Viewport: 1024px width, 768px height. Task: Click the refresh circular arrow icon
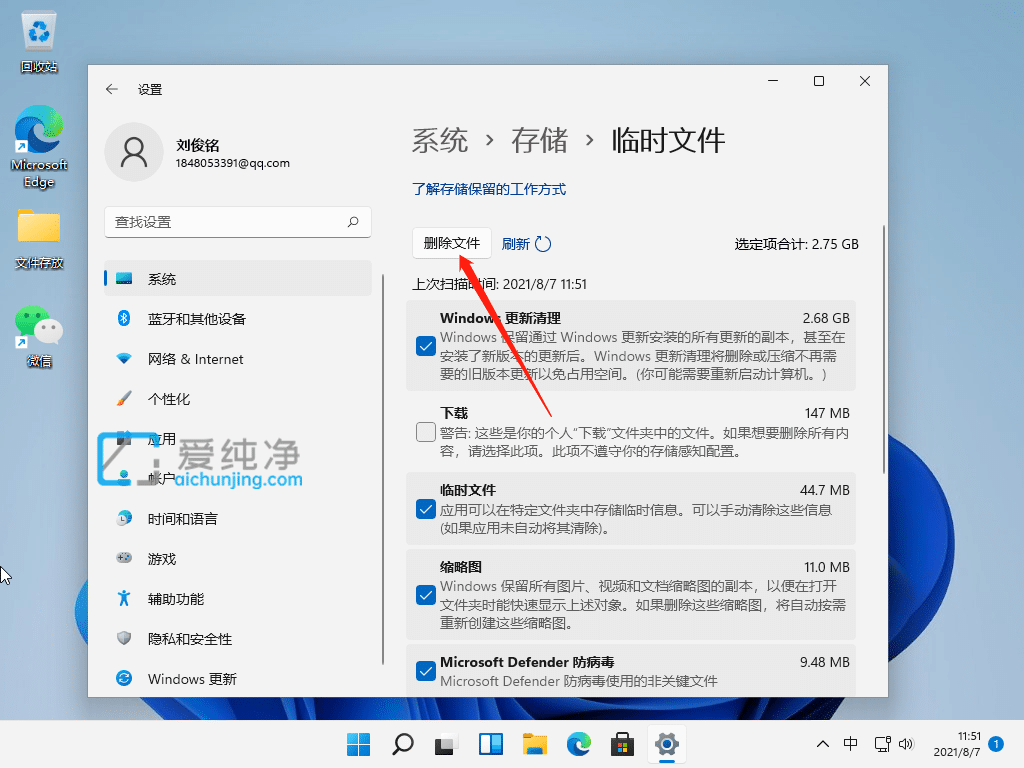tap(543, 244)
